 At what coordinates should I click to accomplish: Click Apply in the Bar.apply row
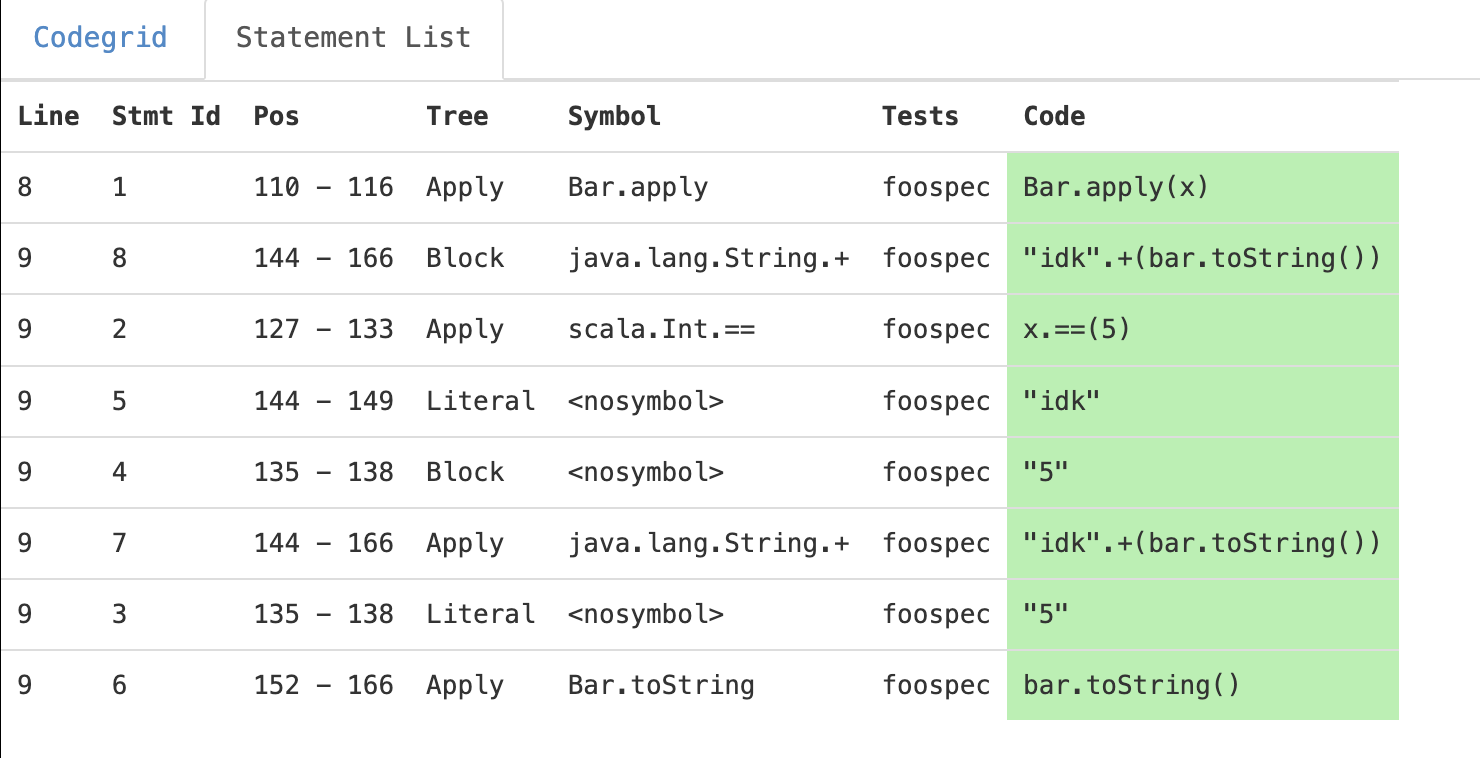tap(465, 187)
